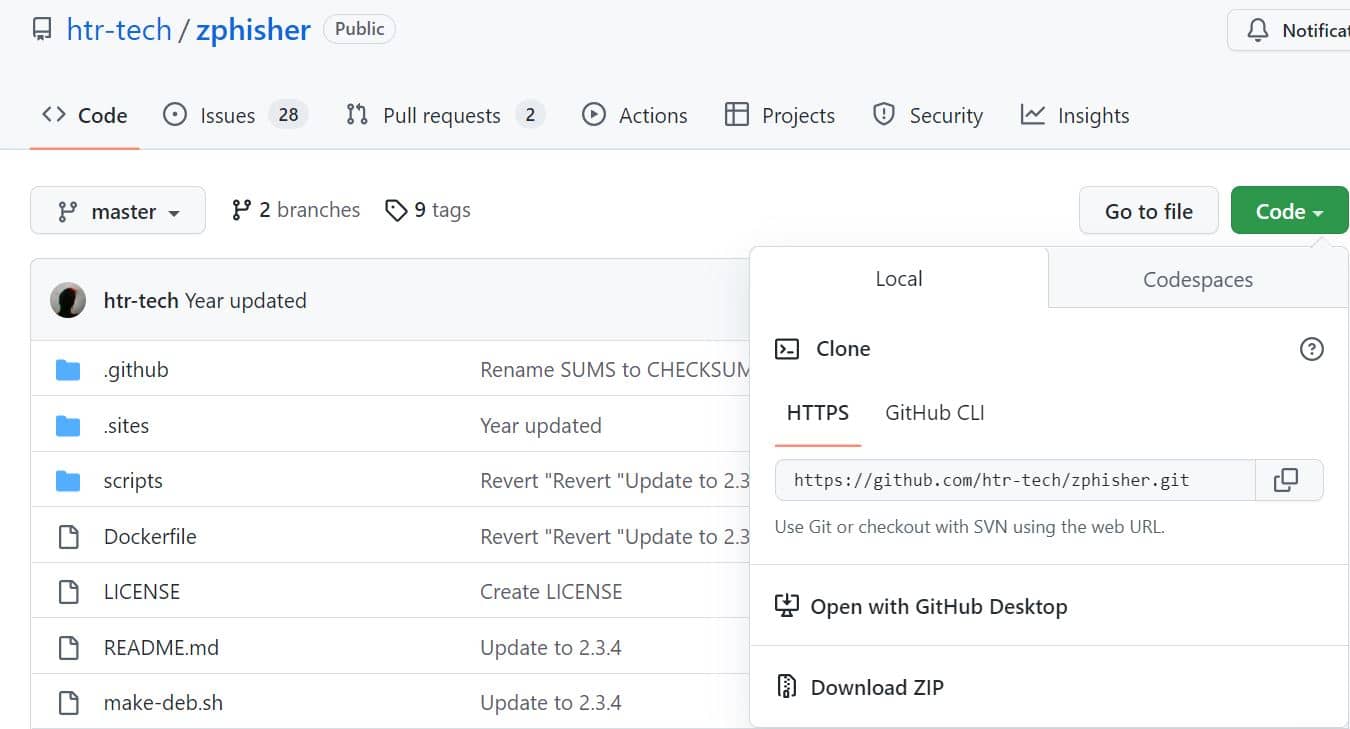Click the 'Year updated' latest commit message
The width and height of the screenshot is (1350, 729).
(246, 300)
